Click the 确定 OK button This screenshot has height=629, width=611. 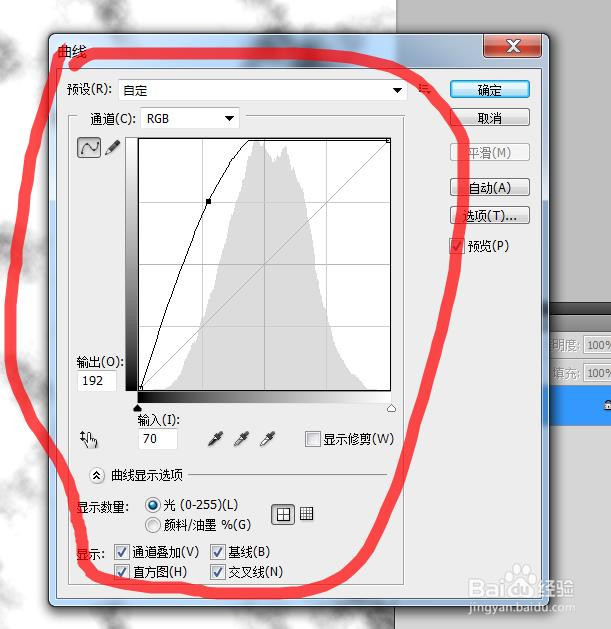tap(489, 89)
